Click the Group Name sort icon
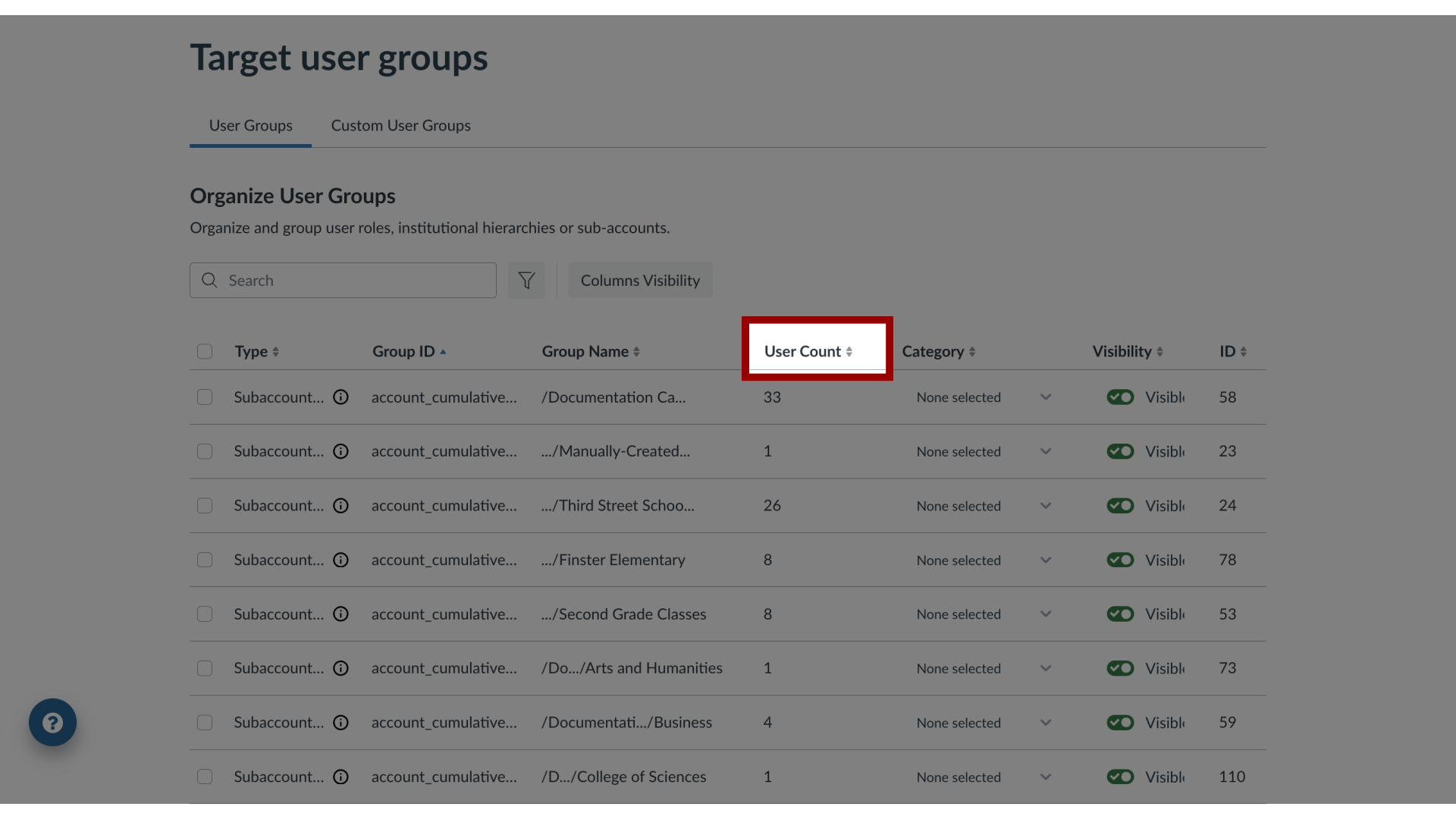Screen dimensions: 1456x819 637,351
